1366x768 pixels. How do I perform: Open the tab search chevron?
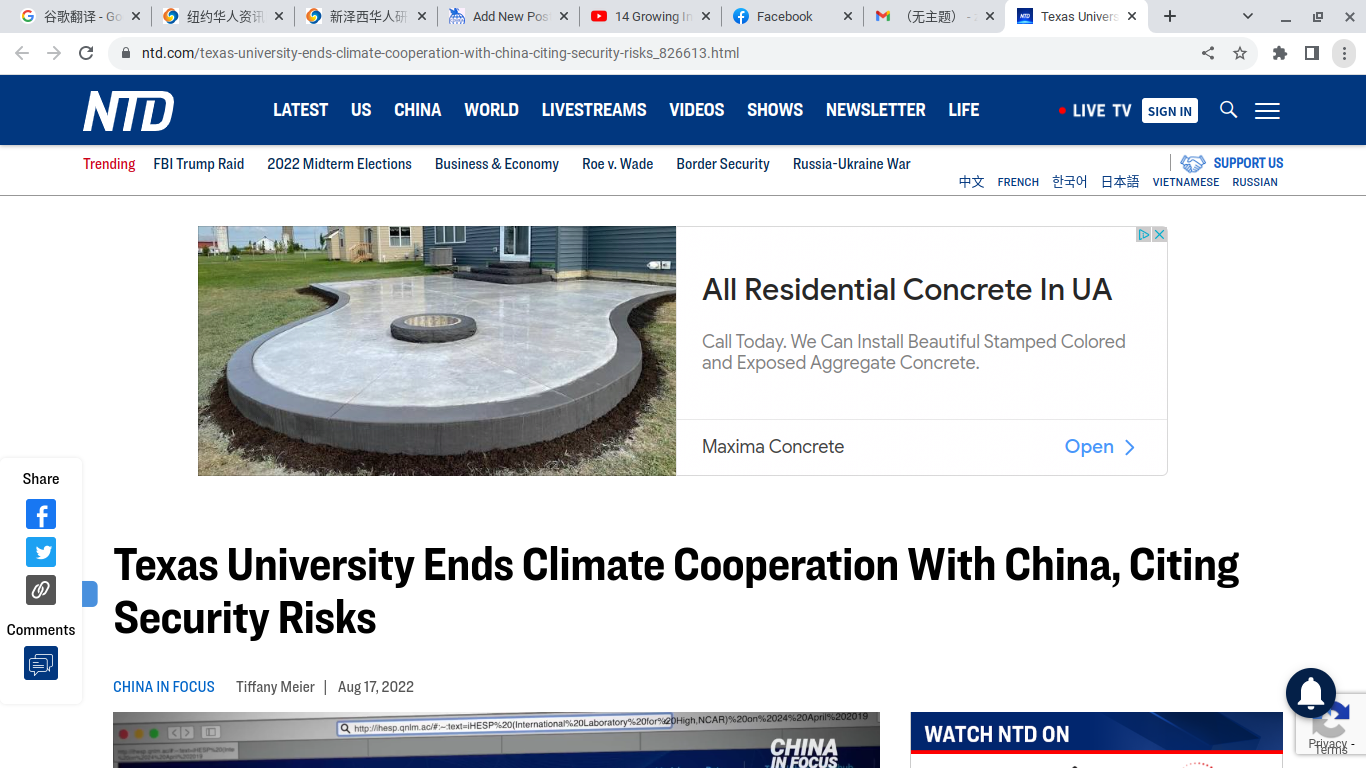click(1247, 16)
